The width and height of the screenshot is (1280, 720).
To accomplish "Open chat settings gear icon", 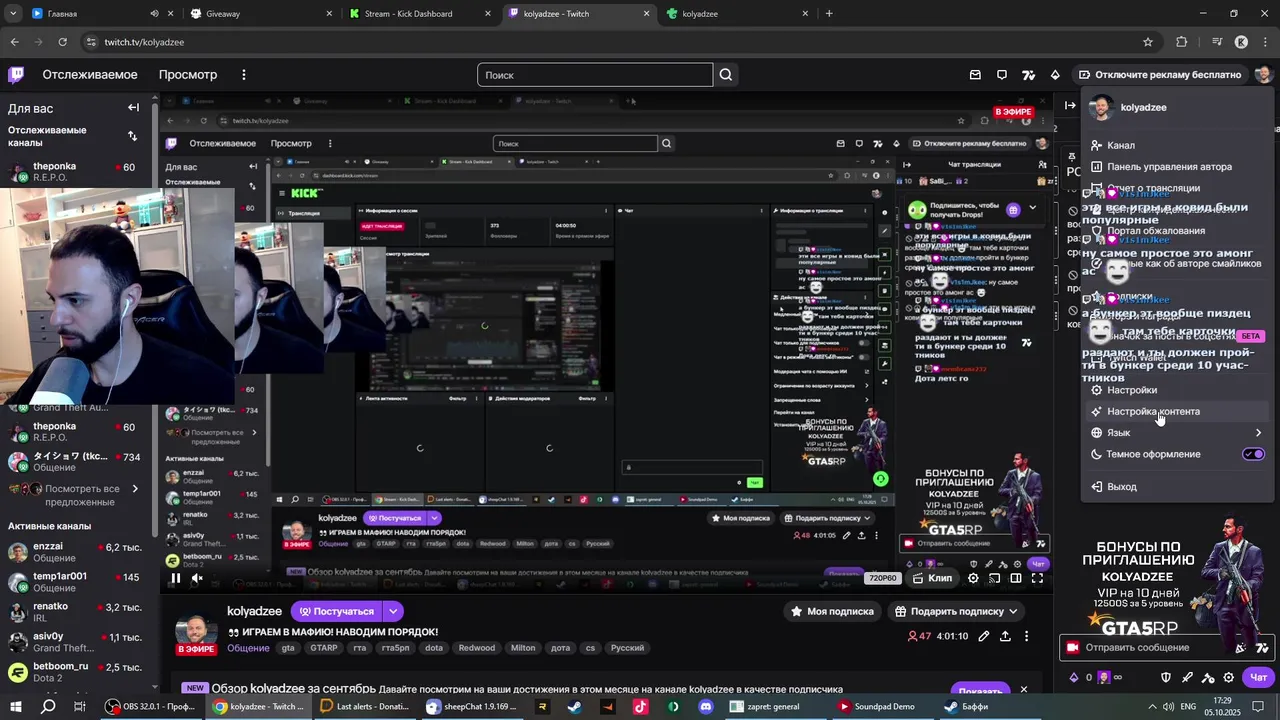I will [x=1229, y=677].
